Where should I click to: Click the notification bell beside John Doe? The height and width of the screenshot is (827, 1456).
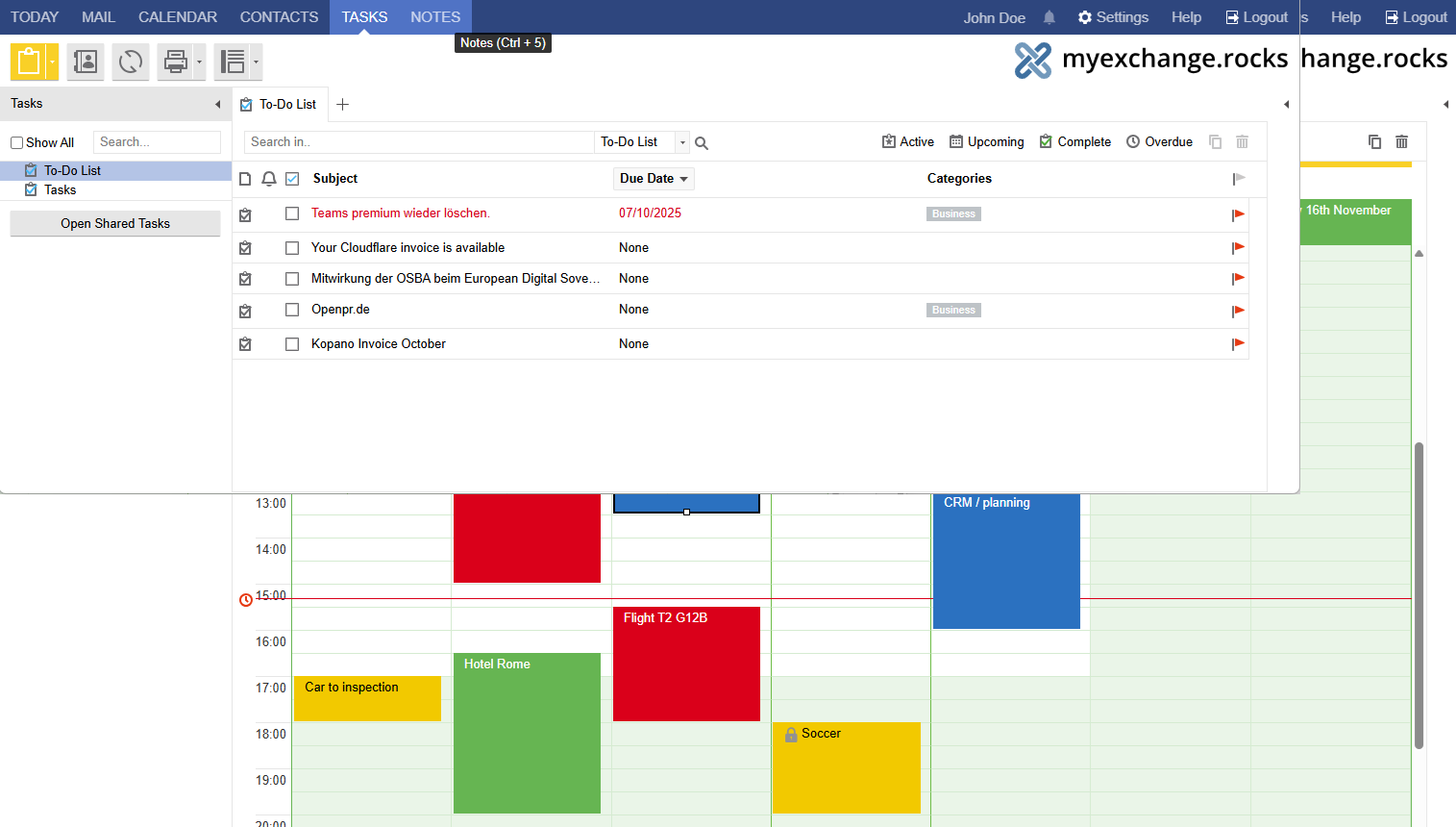[1049, 17]
